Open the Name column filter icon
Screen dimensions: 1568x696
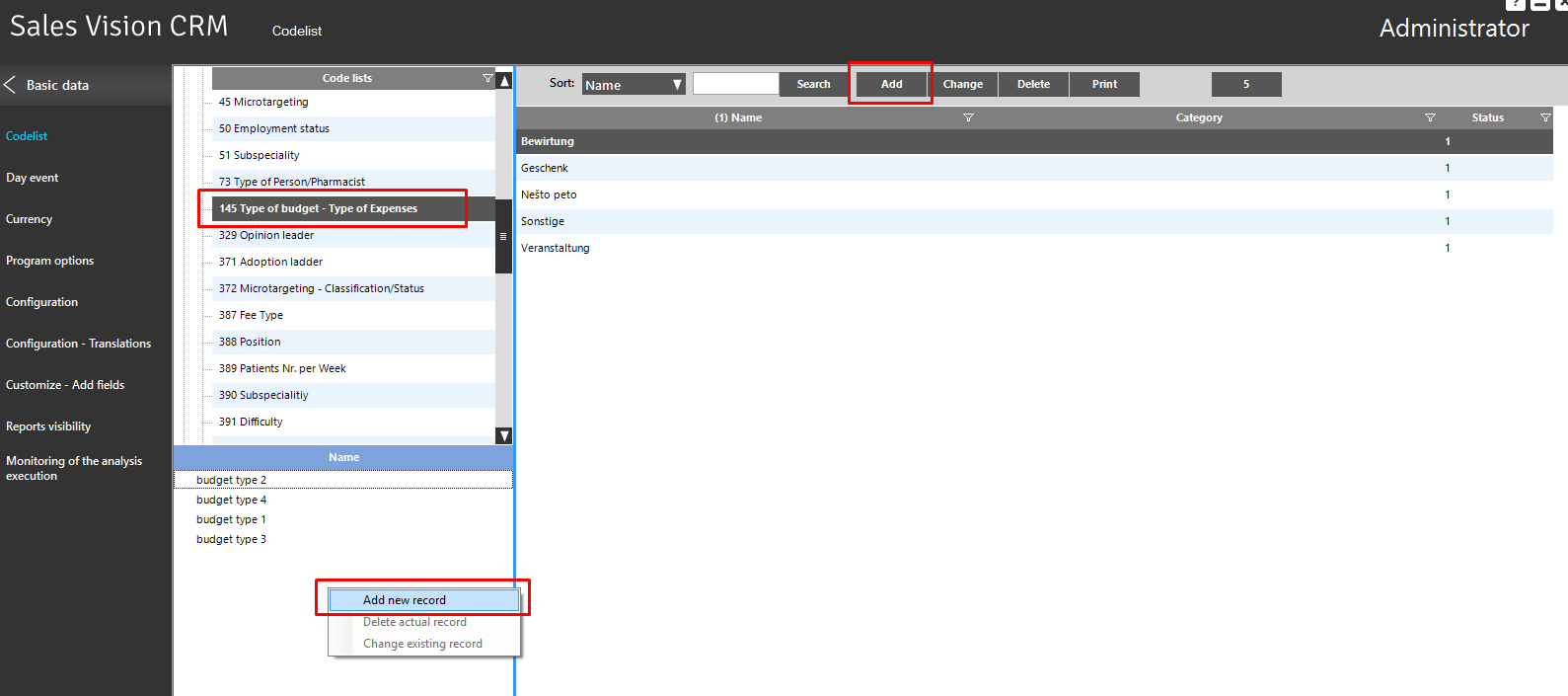(x=968, y=117)
